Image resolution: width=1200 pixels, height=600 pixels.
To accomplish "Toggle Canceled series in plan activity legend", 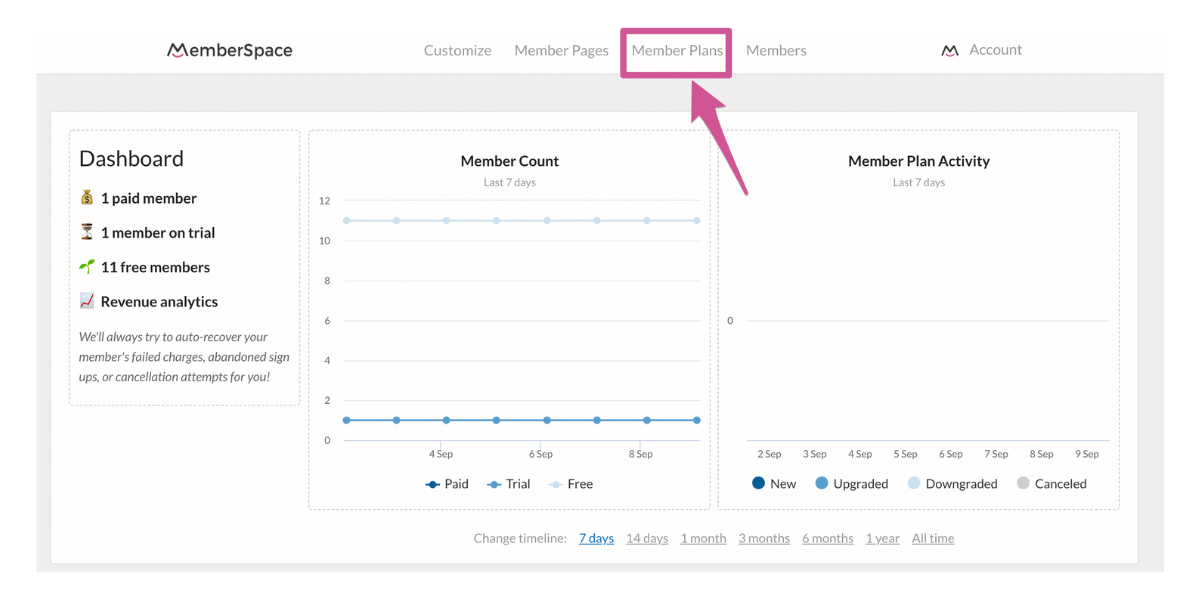I will [1051, 483].
